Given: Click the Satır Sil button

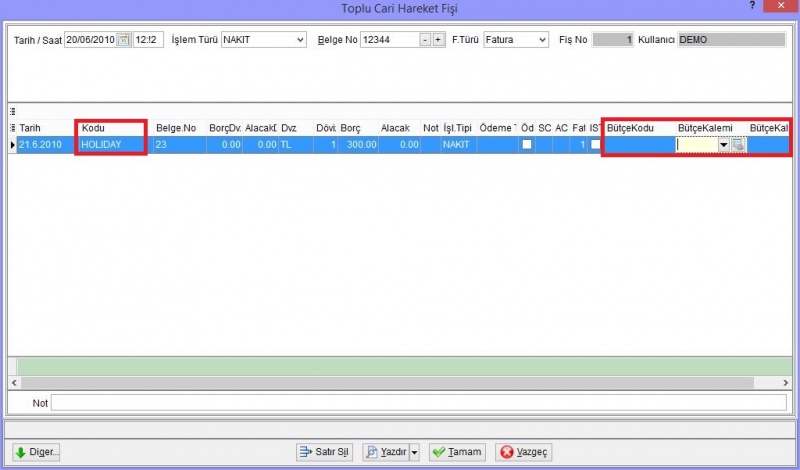Looking at the screenshot, I should click(324, 452).
